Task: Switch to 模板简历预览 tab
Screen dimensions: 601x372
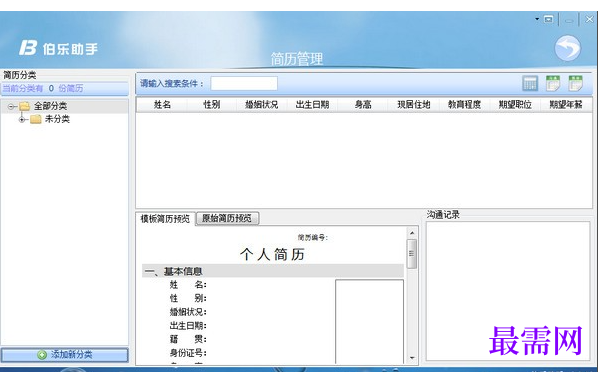Action: click(x=165, y=219)
